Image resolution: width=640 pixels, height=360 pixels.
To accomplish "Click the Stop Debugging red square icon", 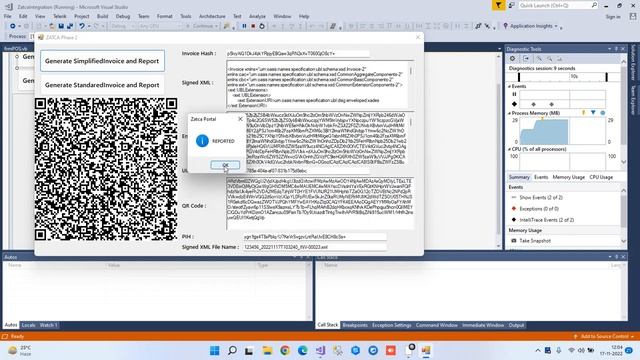I will [253, 26].
